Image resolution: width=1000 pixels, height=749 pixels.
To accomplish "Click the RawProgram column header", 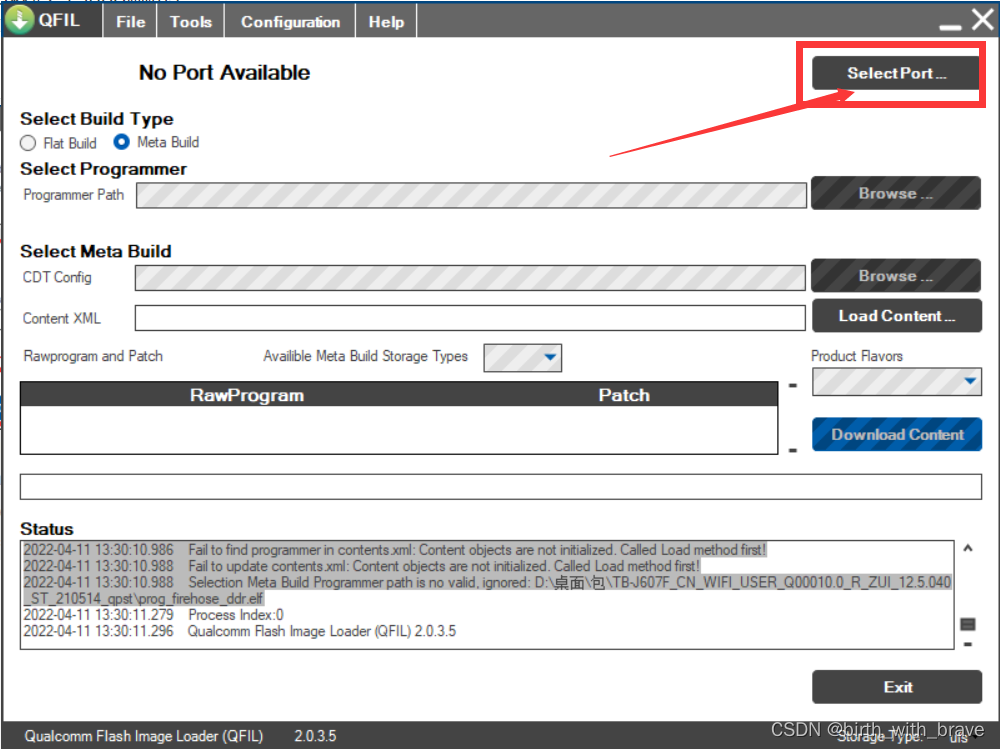I will [247, 395].
